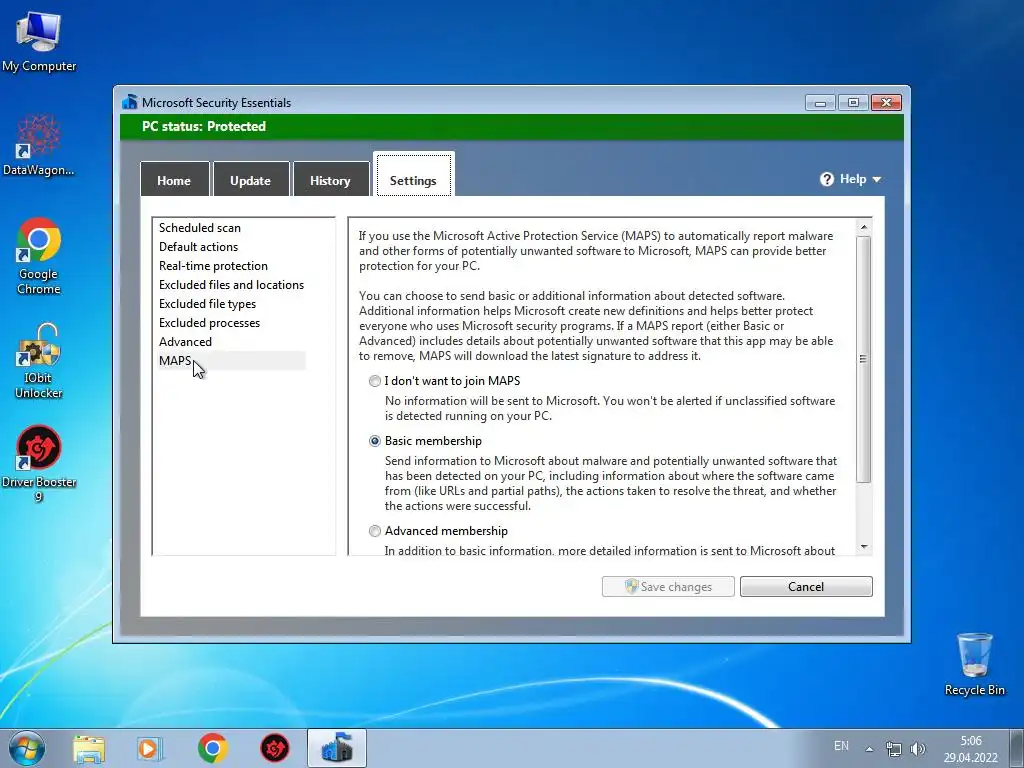Click the EN language indicator
1024x768 pixels.
pyautogui.click(x=841, y=746)
